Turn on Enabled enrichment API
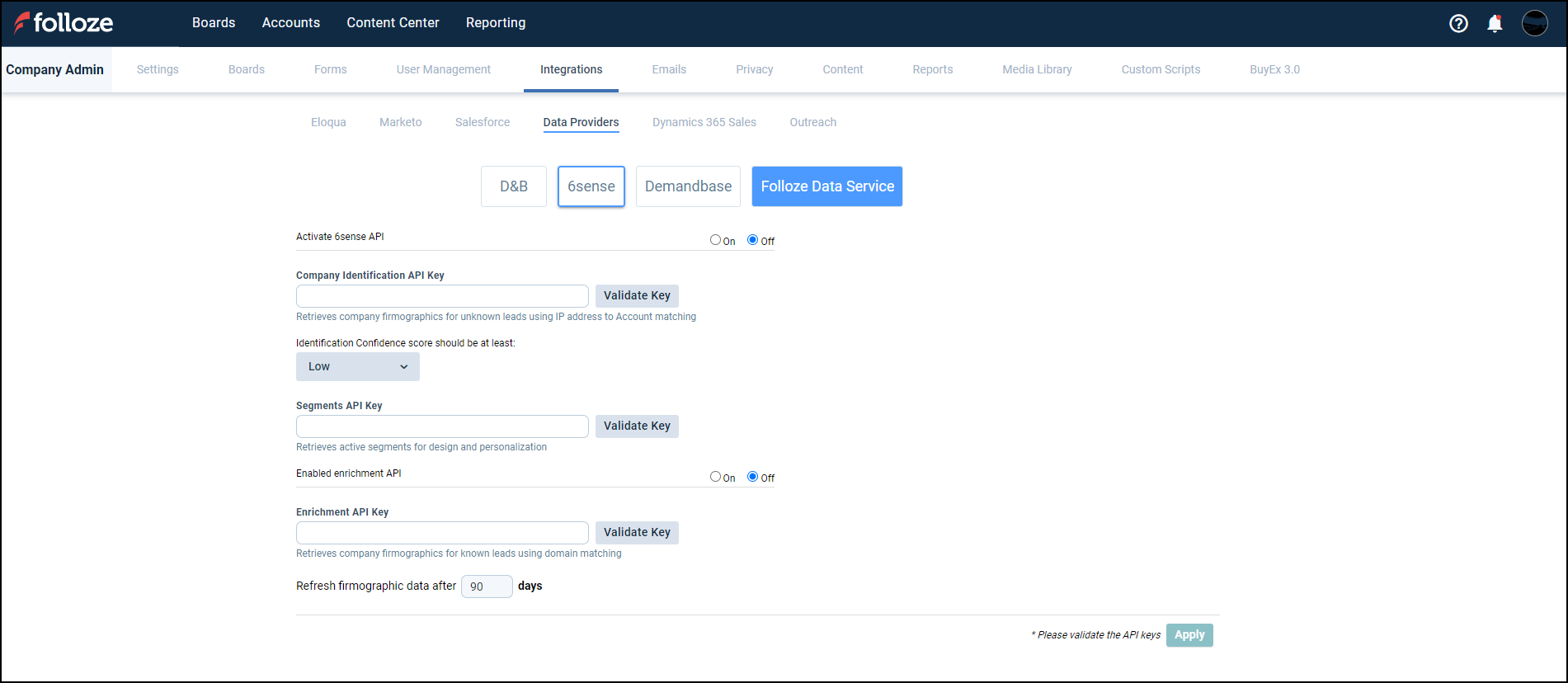Image resolution: width=1568 pixels, height=683 pixels. coord(715,477)
